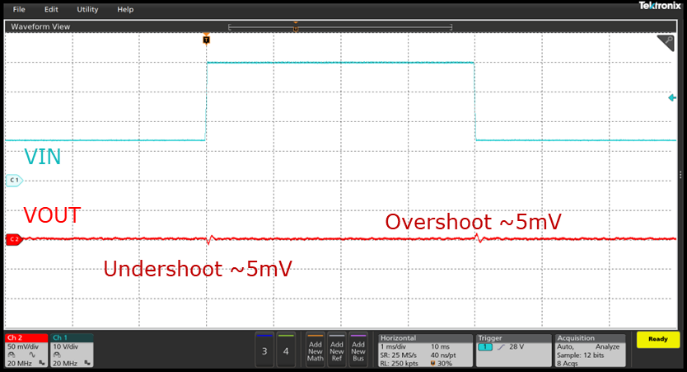Screen dimensions: 687x372
Task: Click the Sample: 12 bits readout
Action: point(580,355)
